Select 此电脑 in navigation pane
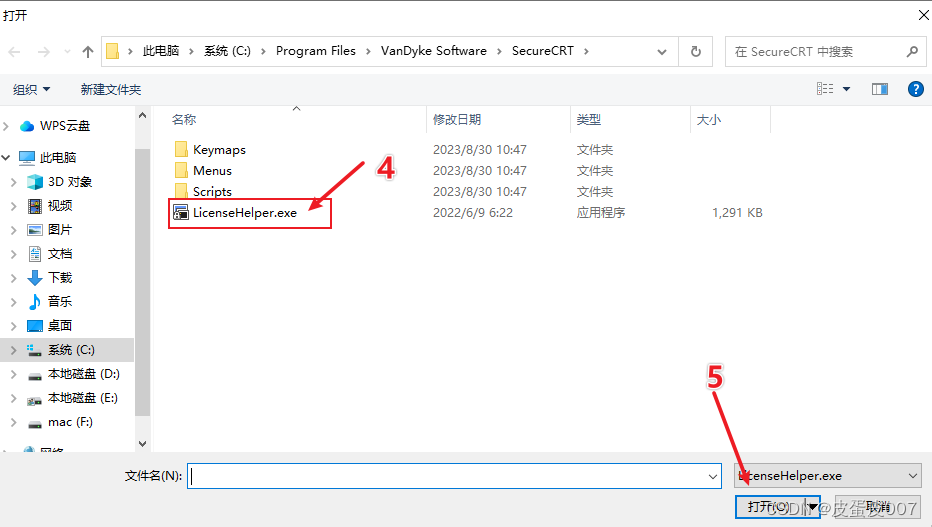Image resolution: width=932 pixels, height=527 pixels. (x=58, y=157)
